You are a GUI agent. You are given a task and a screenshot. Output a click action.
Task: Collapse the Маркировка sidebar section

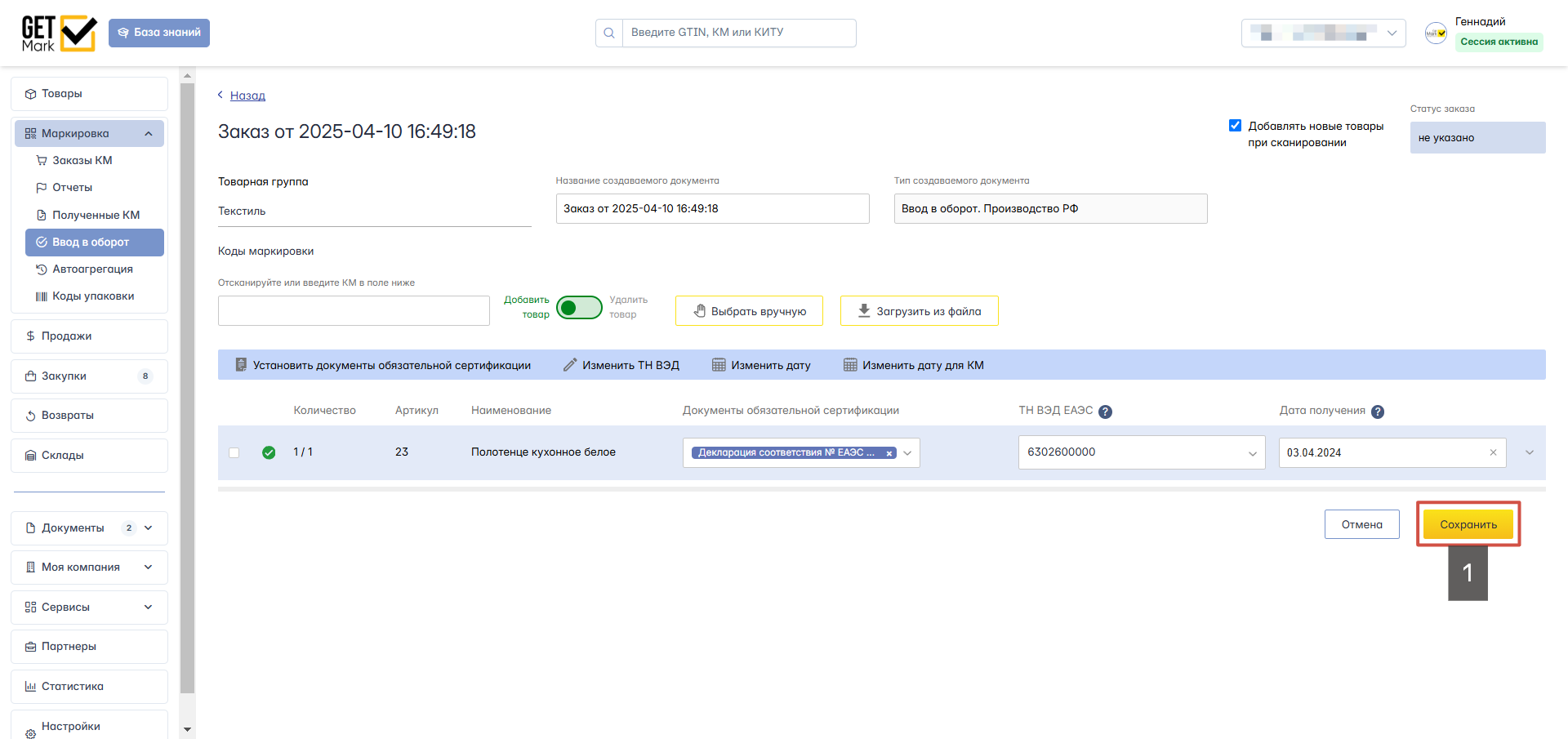[89, 133]
